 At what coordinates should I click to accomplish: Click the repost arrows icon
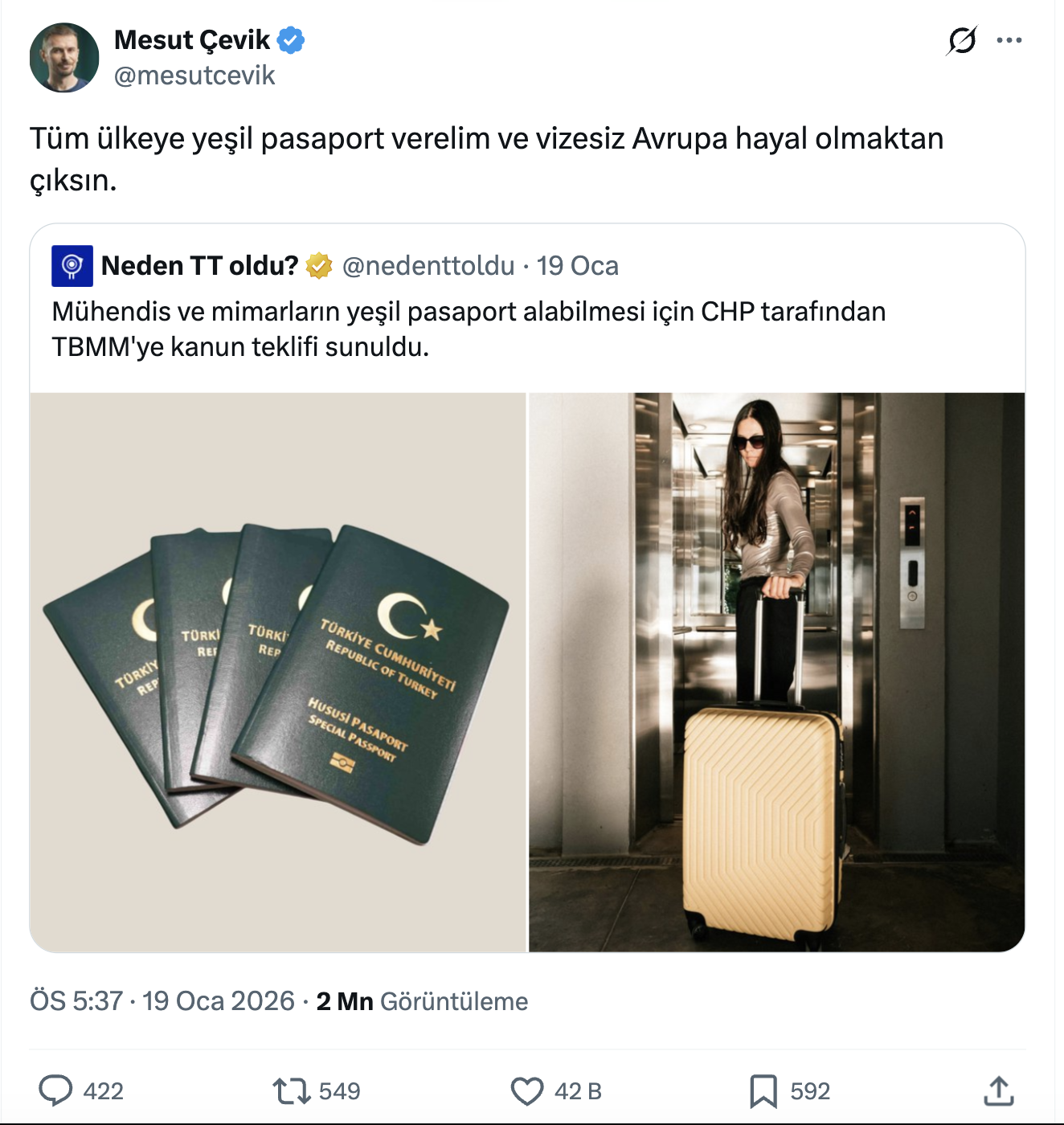tap(291, 1090)
